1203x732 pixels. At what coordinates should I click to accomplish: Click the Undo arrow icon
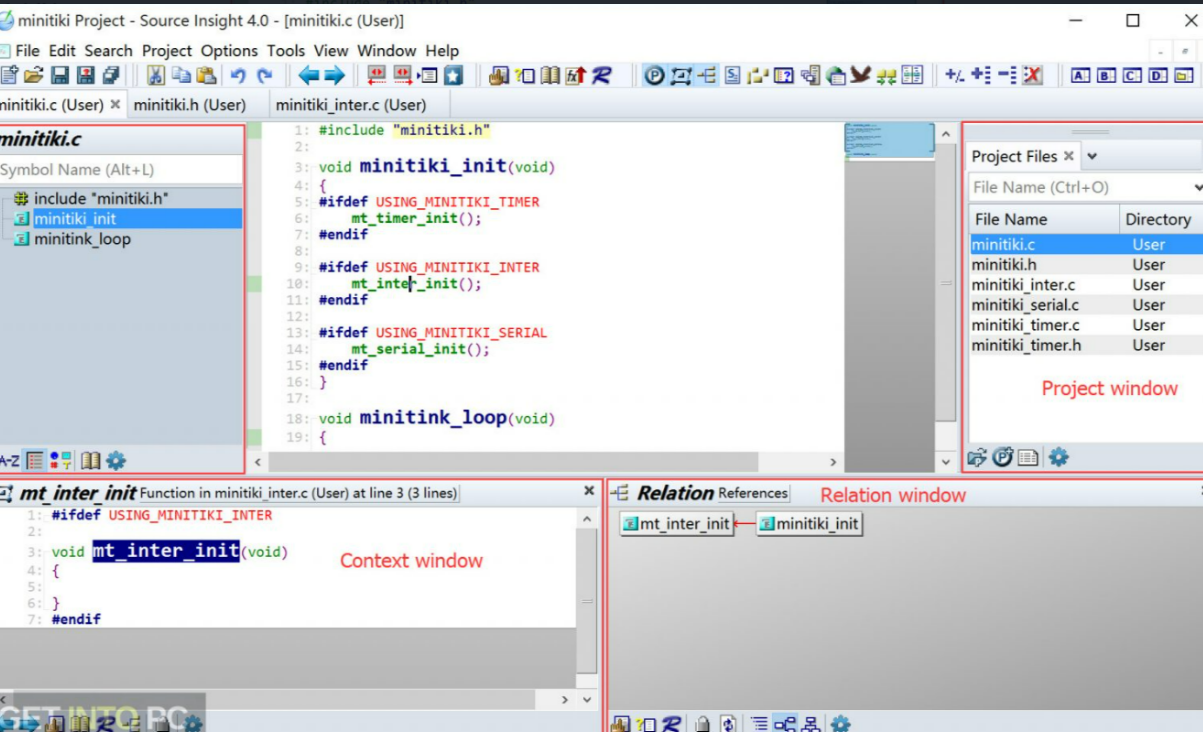tap(238, 75)
